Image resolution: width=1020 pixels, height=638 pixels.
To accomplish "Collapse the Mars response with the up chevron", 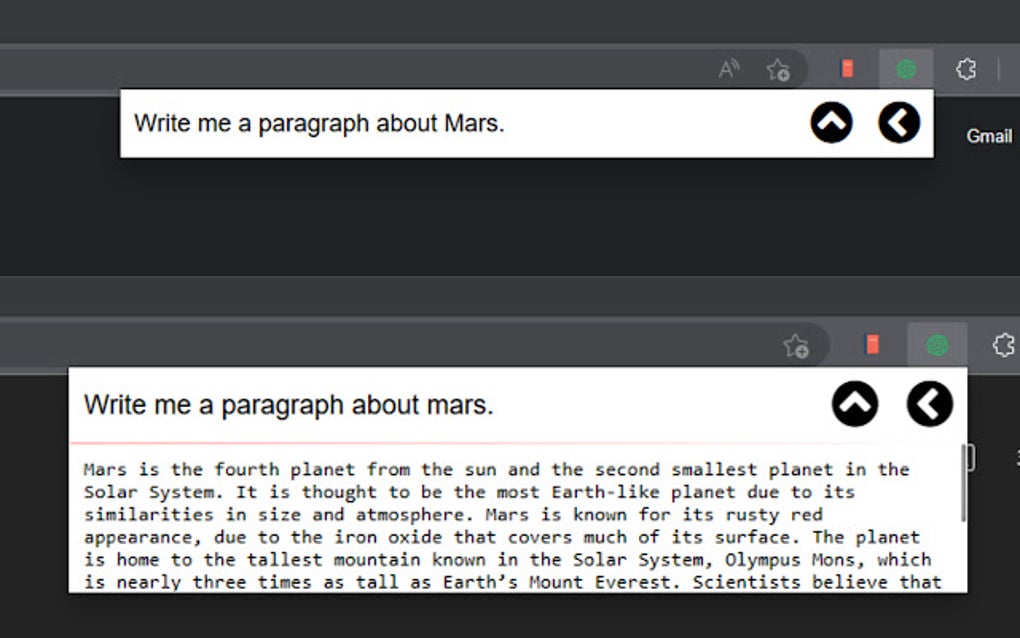I will 854,404.
